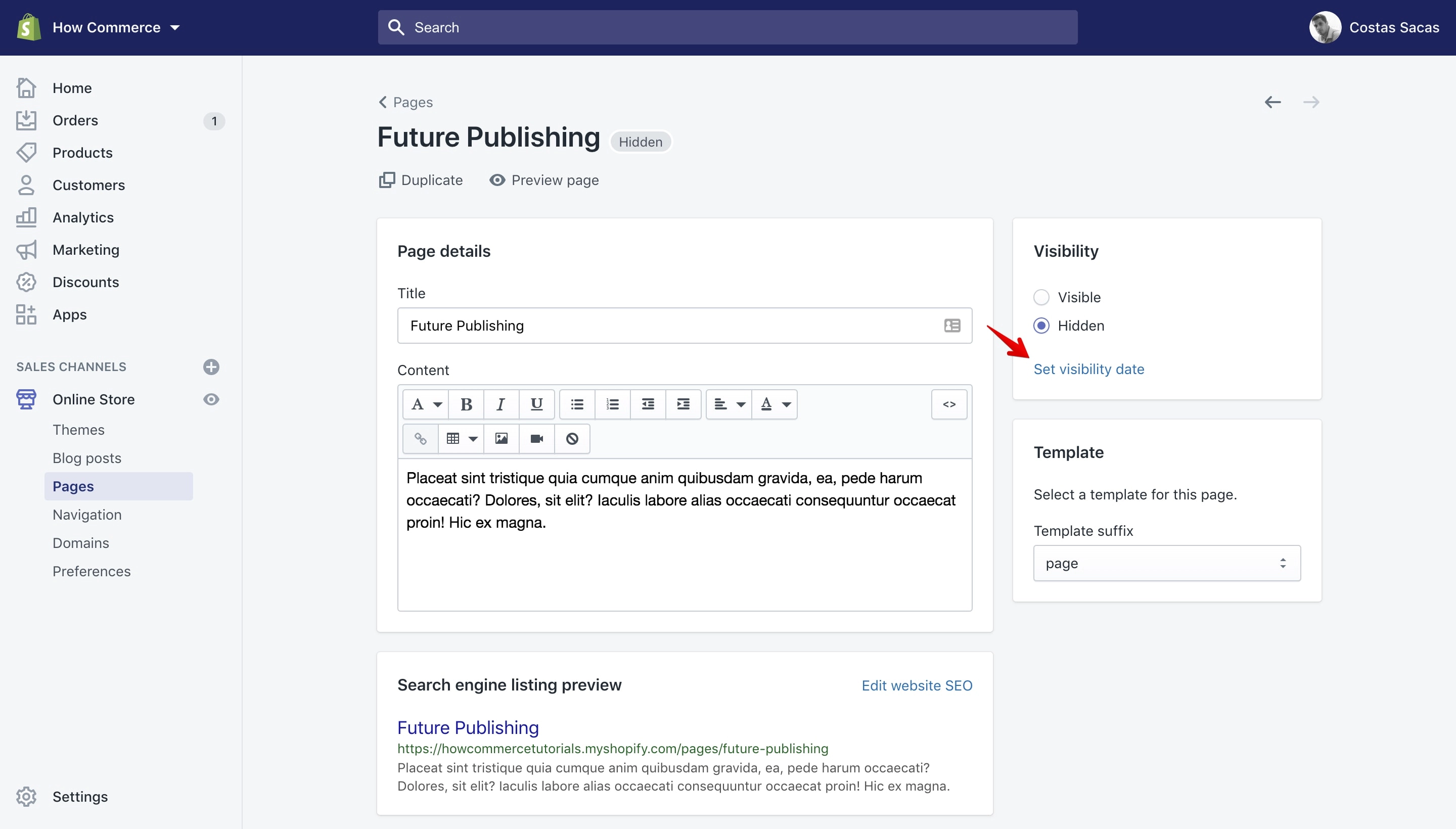Open the Template suffix dropdown

1167,563
